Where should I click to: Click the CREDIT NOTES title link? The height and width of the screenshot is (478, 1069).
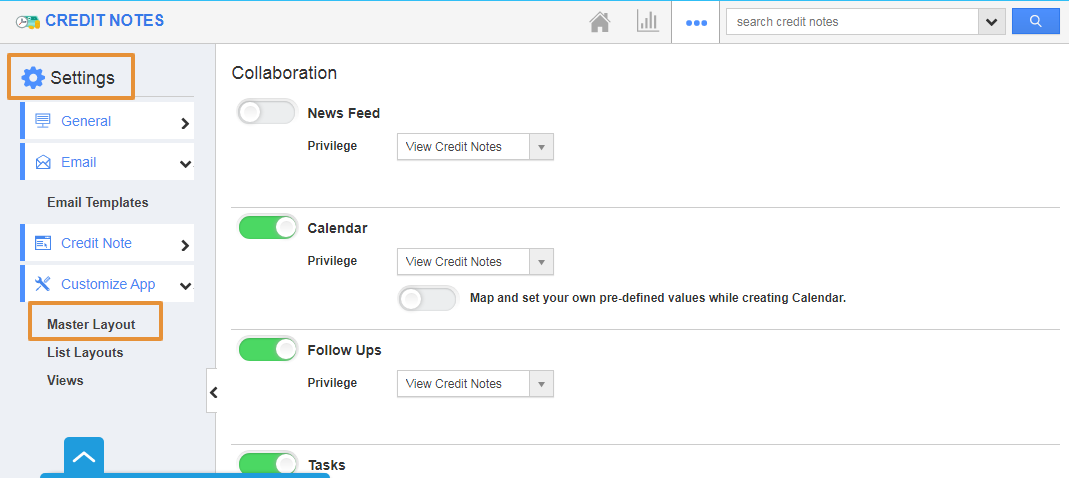tap(105, 20)
